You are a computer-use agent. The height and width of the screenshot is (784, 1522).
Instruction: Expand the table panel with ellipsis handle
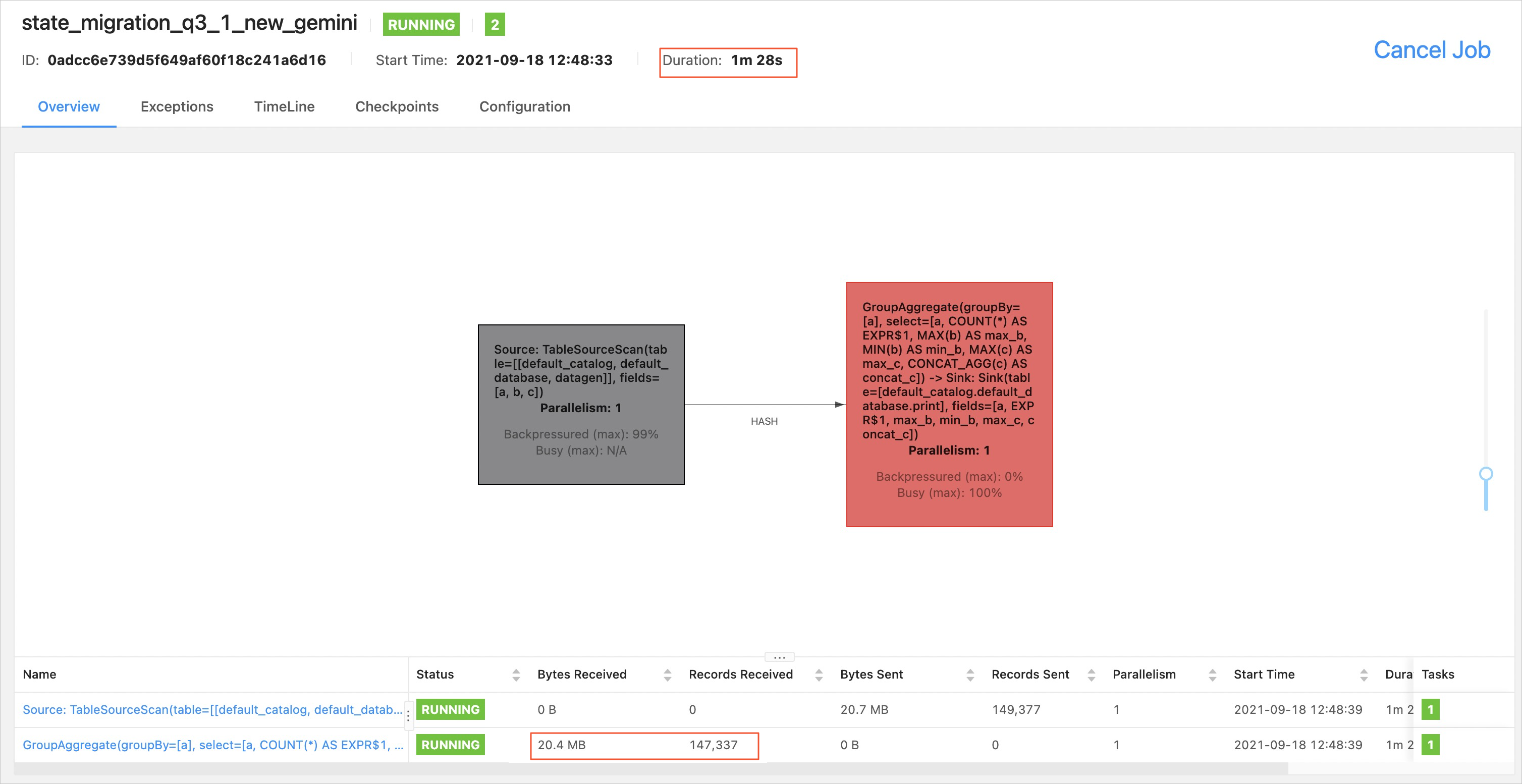779,657
